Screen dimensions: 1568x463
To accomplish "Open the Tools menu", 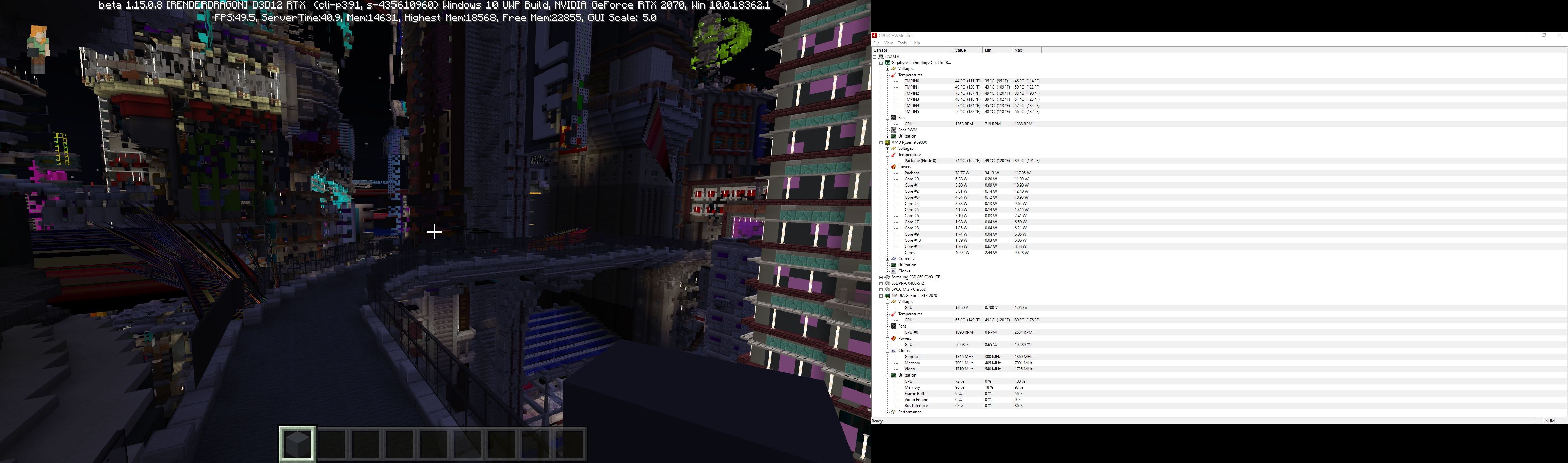I will pos(902,43).
